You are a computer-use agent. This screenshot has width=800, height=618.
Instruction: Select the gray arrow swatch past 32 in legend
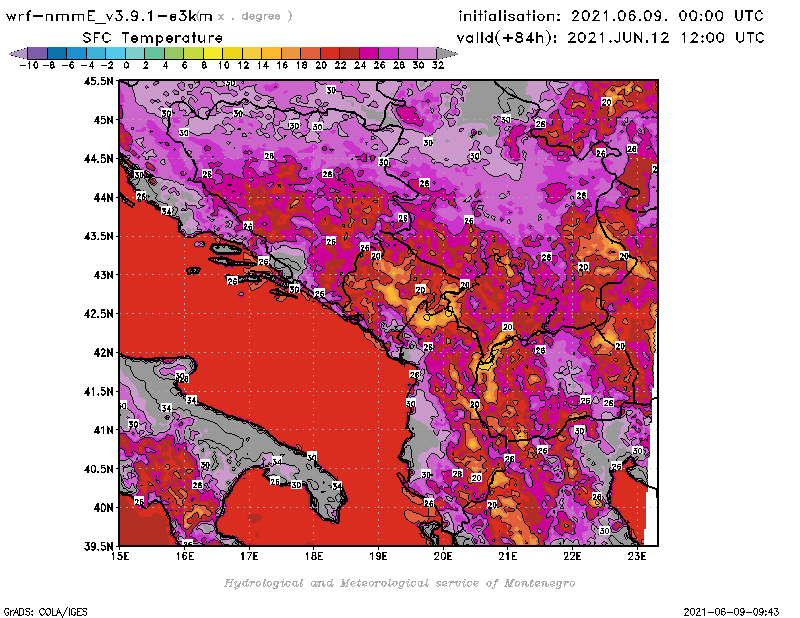(x=447, y=53)
